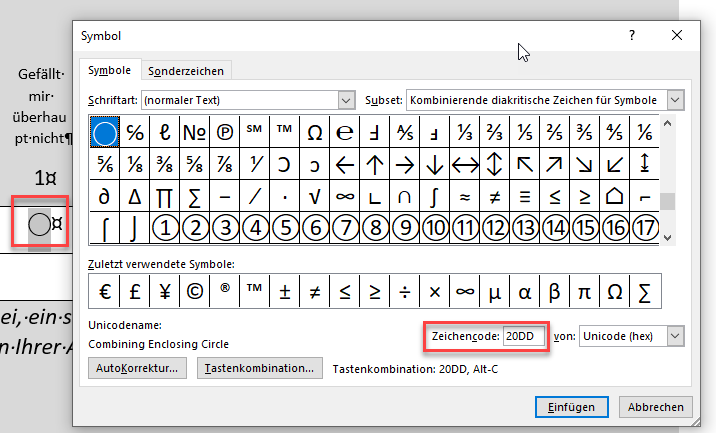Click the symbol grid scrollbar down arrow
The width and height of the screenshot is (716, 433).
pyautogui.click(x=668, y=238)
